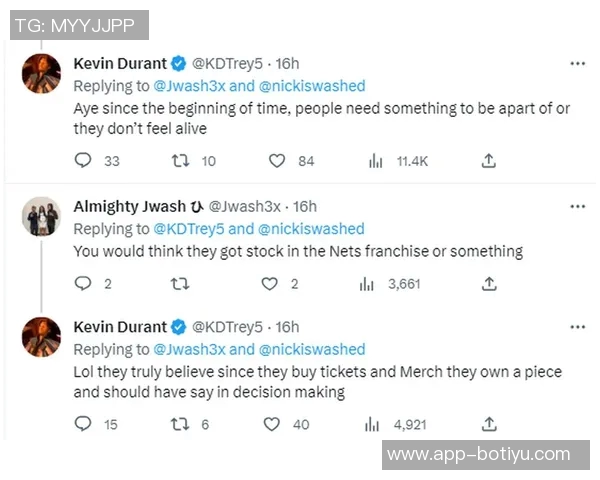The image size is (600, 480).
Task: Open @KDTrey5 mention in Jwash's reply line
Action: coord(190,228)
